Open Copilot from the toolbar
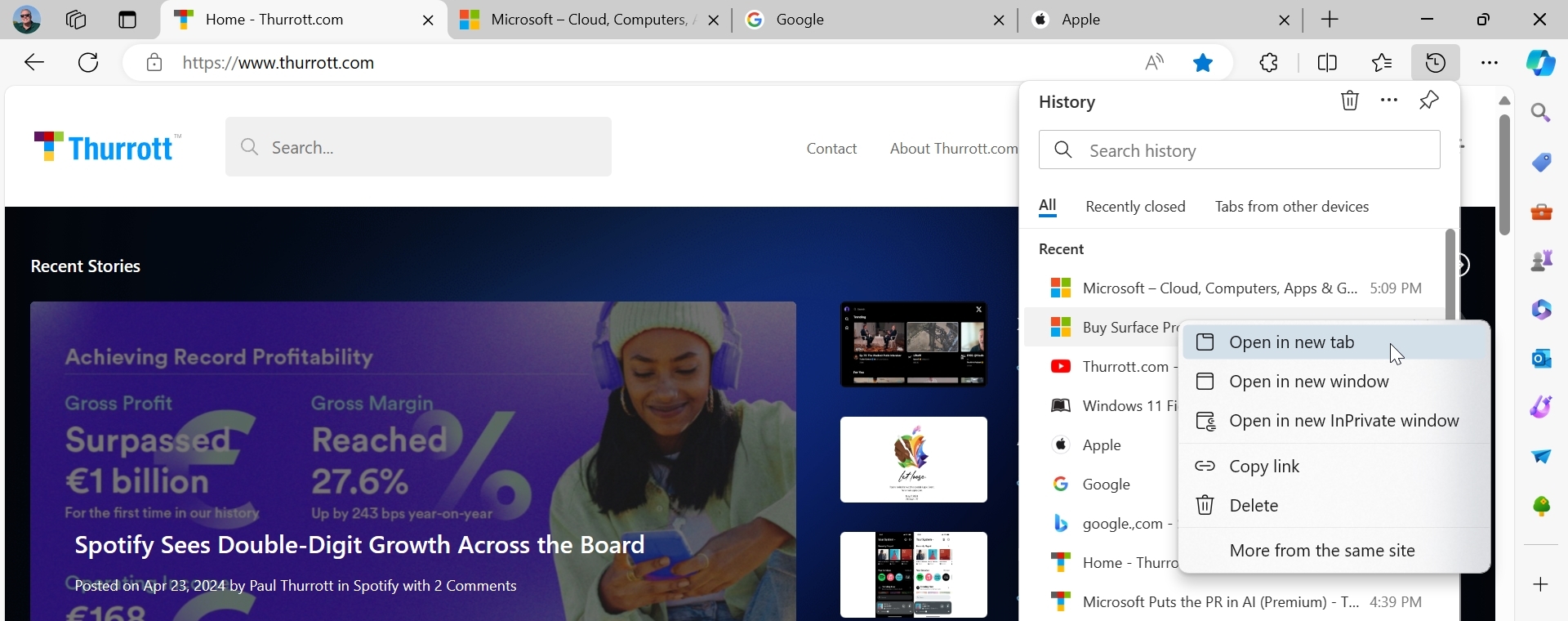 (x=1541, y=63)
